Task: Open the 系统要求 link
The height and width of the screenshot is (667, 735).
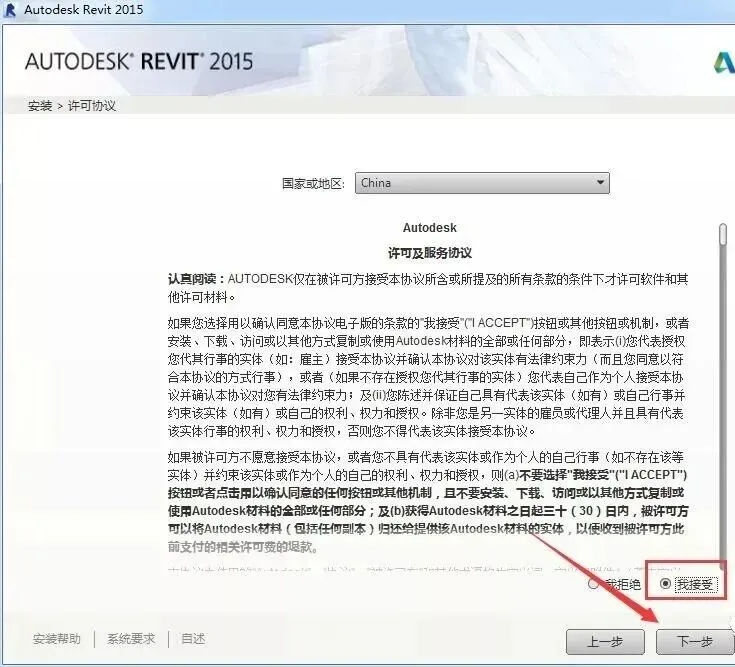Action: pyautogui.click(x=131, y=638)
